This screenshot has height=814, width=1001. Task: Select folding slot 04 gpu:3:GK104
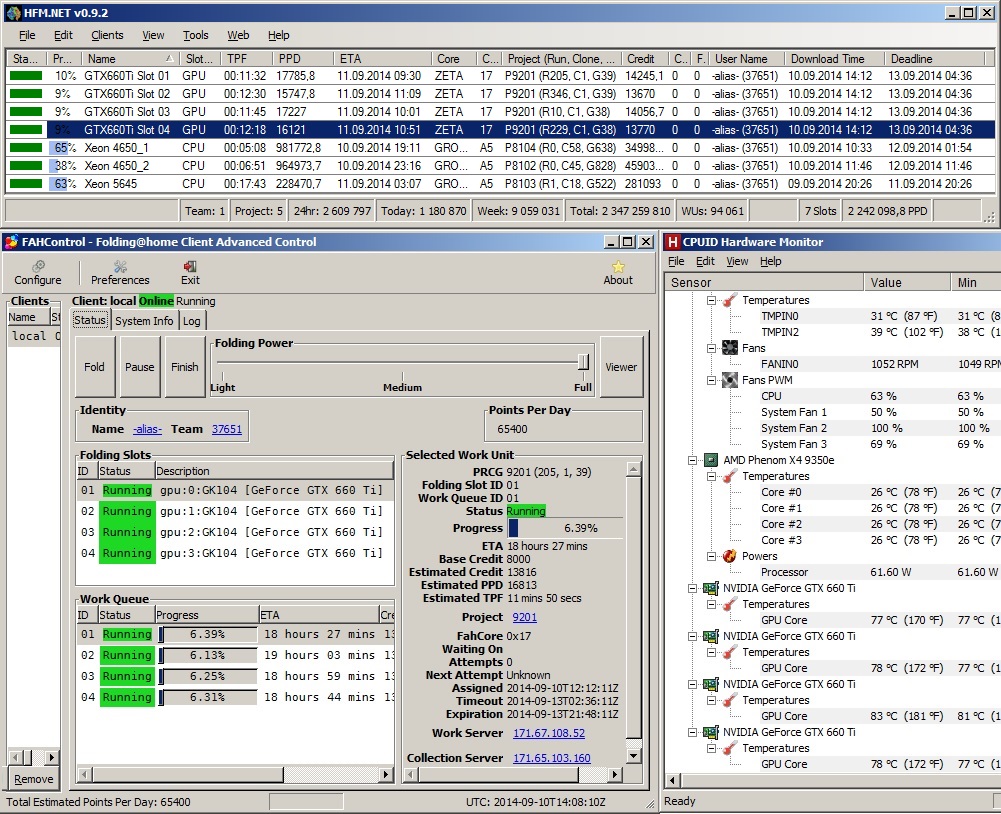(234, 554)
